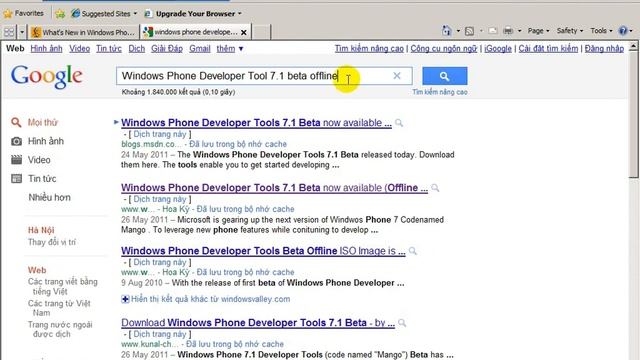Open the iGoogle link
Screen dimensions: 640x360
pyautogui.click(x=498, y=49)
